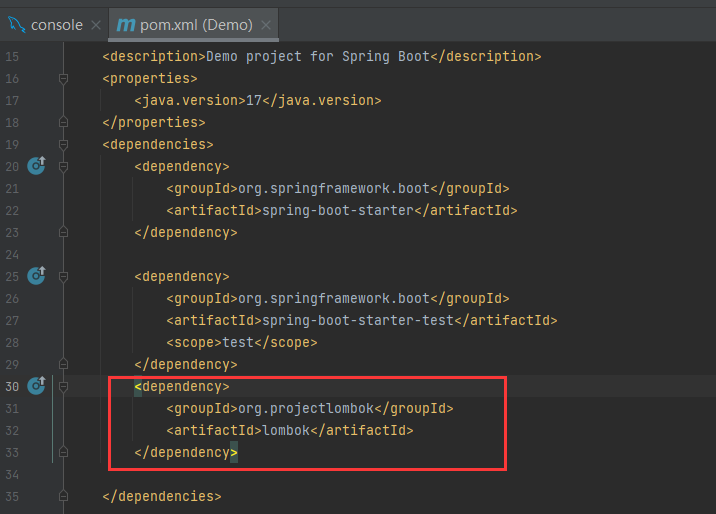Click the fold end marker on line 33
Viewport: 716px width, 514px height.
click(63, 452)
